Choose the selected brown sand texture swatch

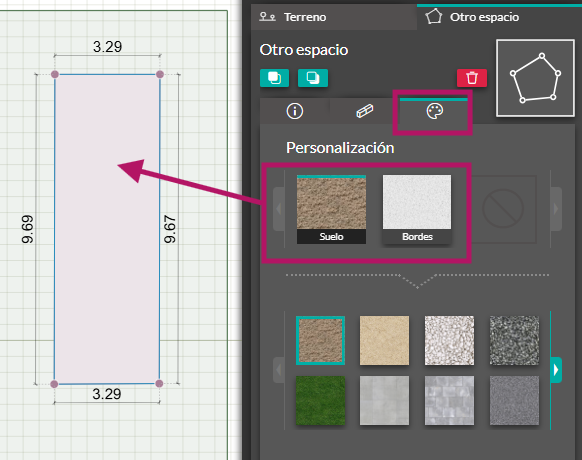pos(320,340)
